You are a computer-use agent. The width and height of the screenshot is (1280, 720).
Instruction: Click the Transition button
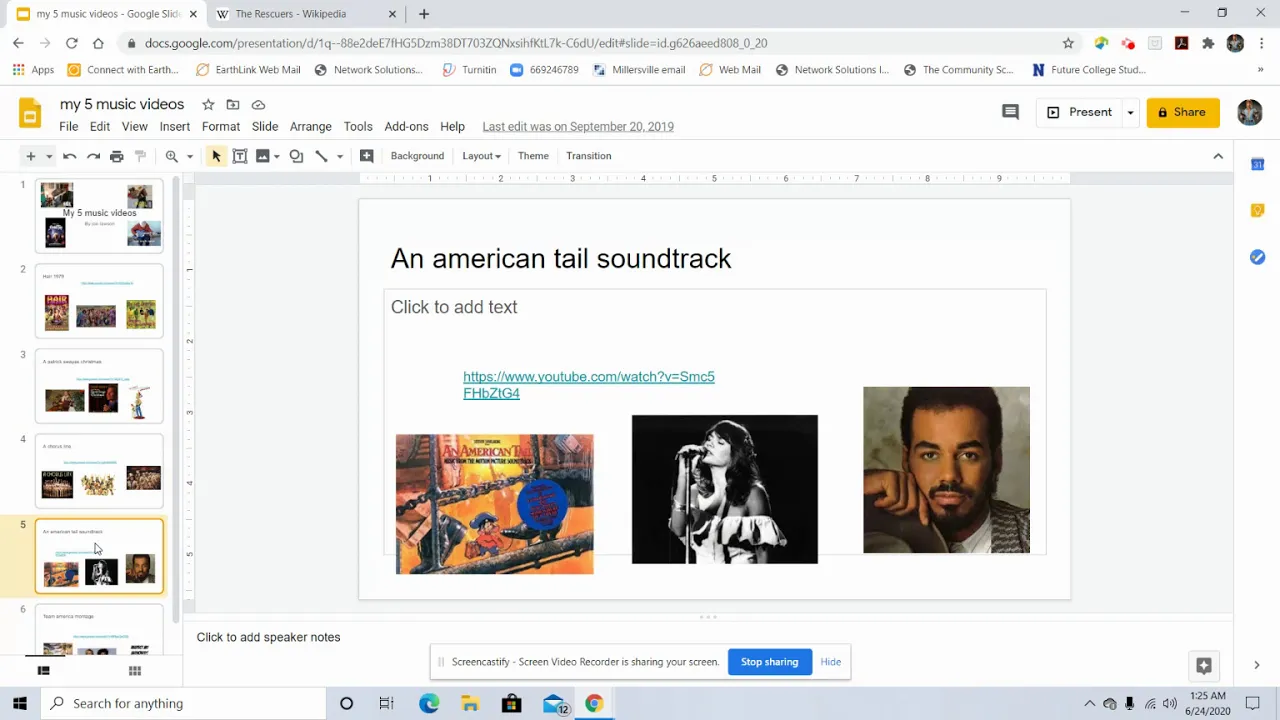pos(589,156)
